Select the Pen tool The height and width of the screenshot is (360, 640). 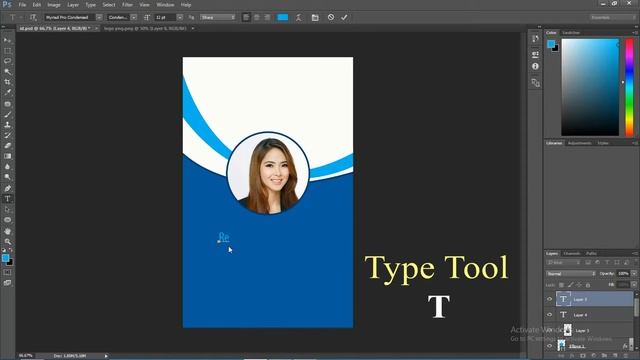(7, 188)
